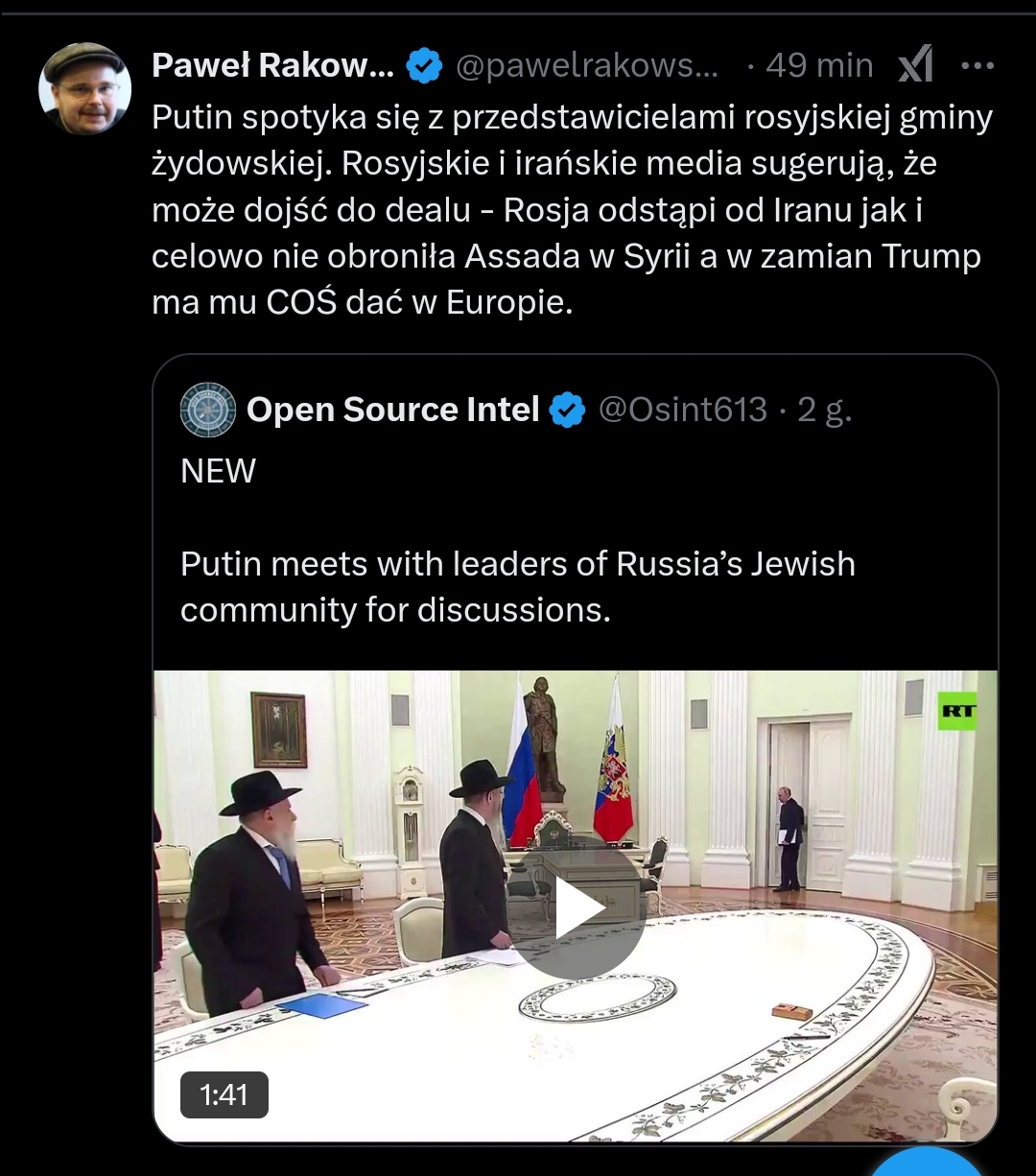
Task: Open Paweł Rakowski's profile avatar
Action: tap(84, 88)
